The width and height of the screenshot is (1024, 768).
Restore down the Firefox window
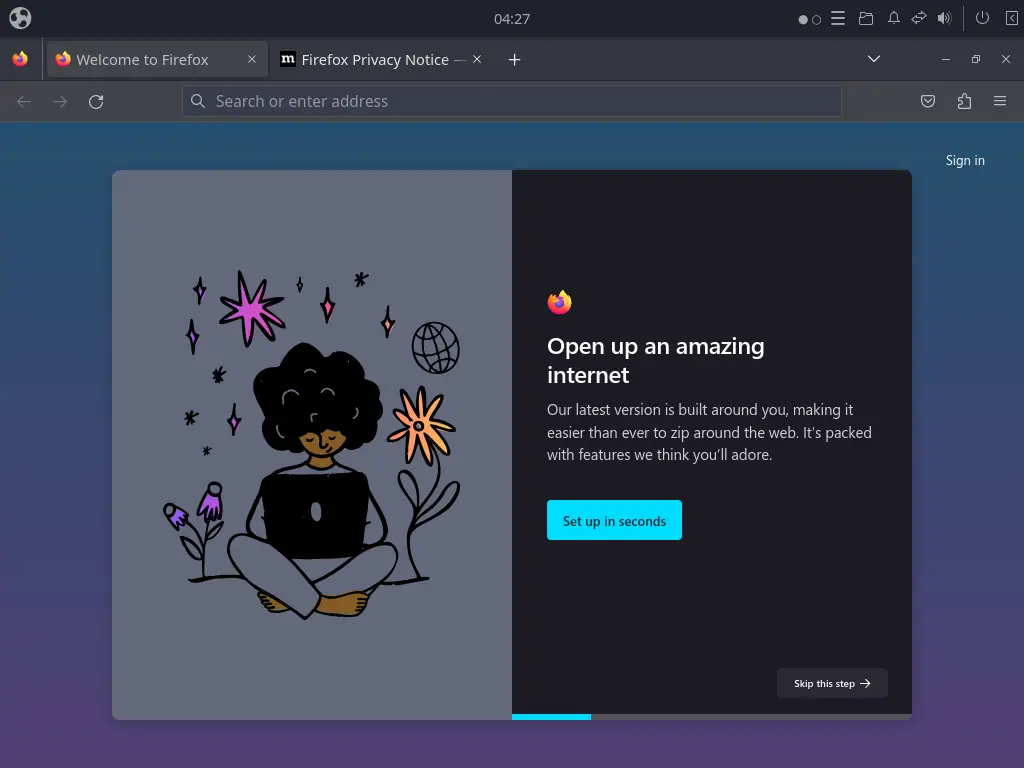(976, 59)
